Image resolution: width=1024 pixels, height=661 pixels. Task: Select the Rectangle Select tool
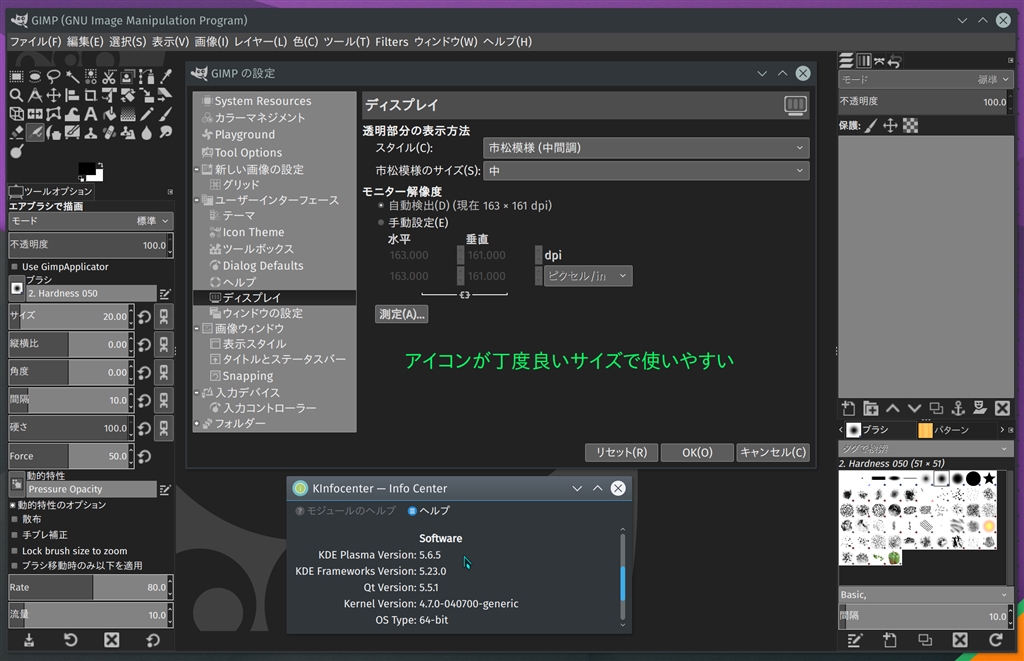click(16, 76)
